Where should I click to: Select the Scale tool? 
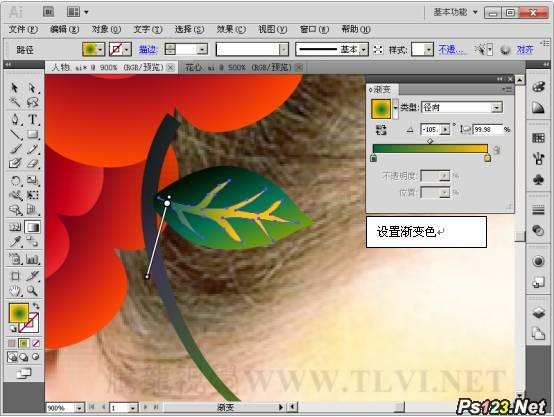(x=33, y=181)
